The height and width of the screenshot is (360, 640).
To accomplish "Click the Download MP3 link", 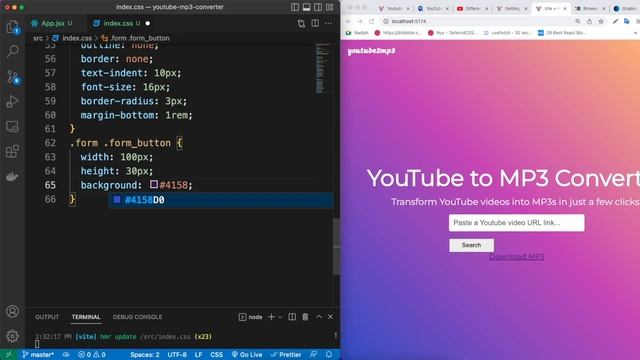I will point(516,257).
